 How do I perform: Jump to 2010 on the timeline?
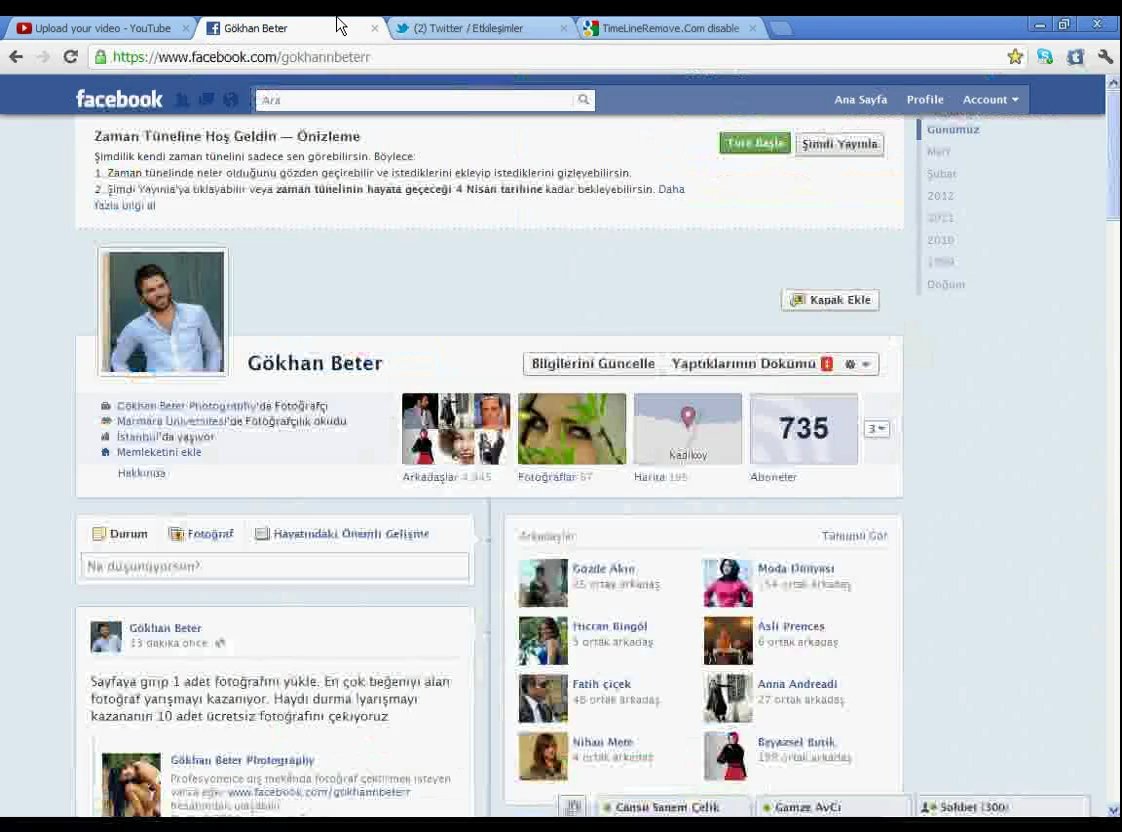(940, 240)
